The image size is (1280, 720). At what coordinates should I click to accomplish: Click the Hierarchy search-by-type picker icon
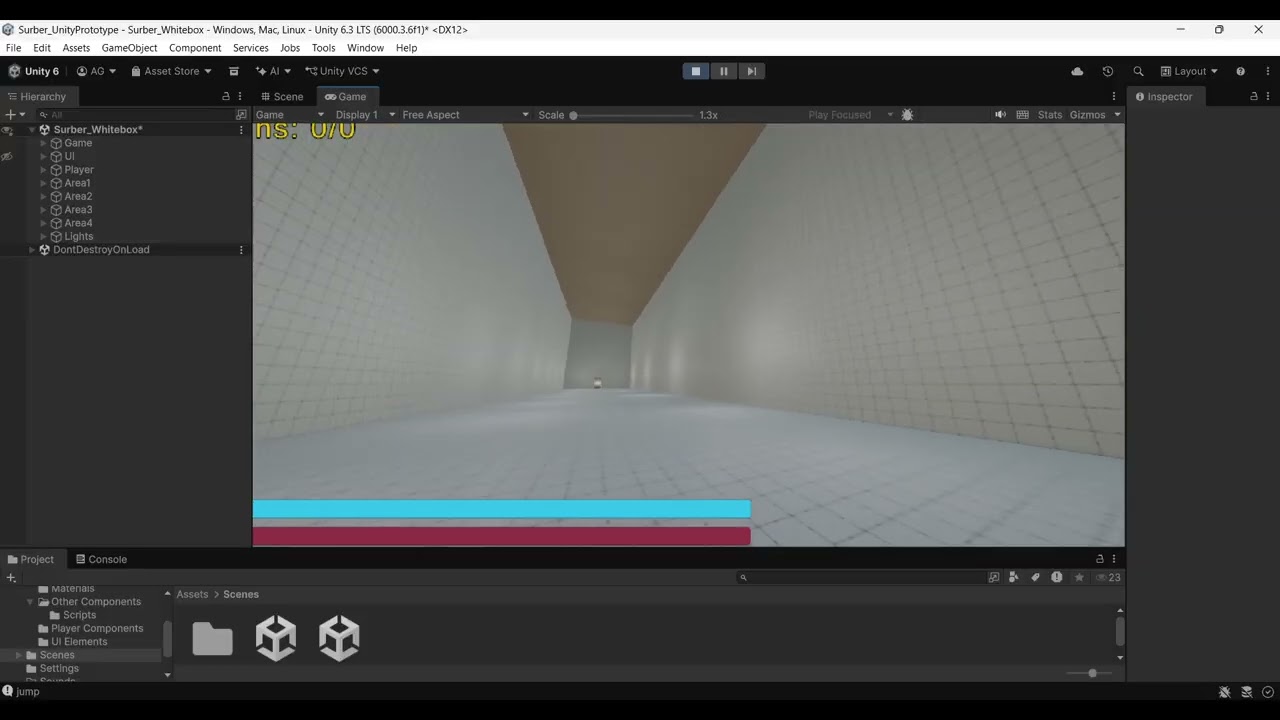click(241, 115)
